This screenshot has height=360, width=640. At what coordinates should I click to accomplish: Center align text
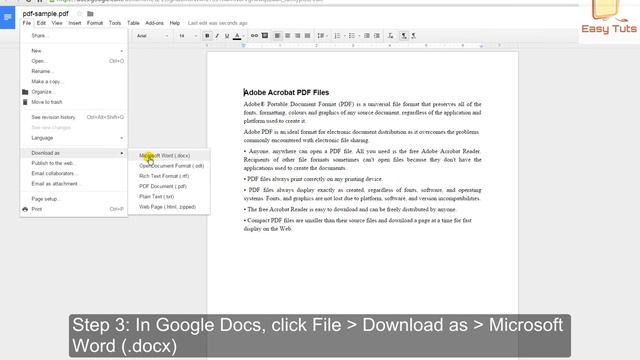(x=287, y=36)
